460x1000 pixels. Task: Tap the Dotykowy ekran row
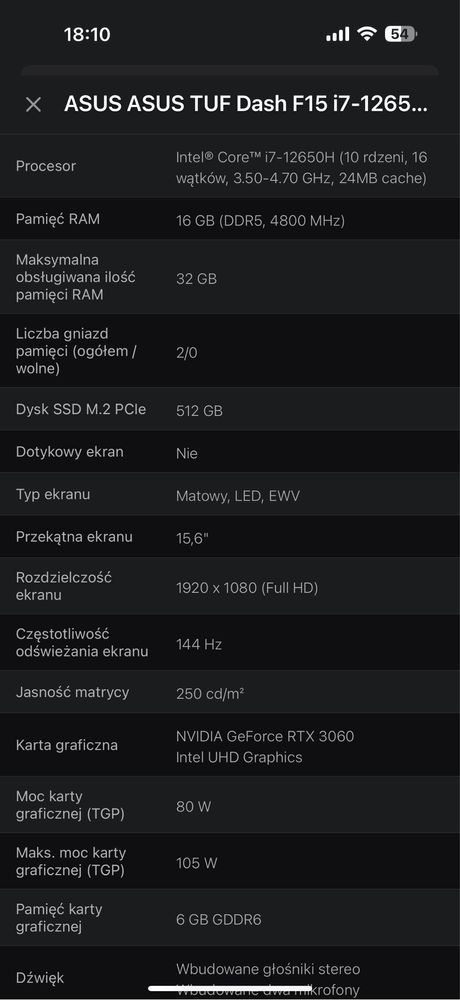(x=230, y=452)
